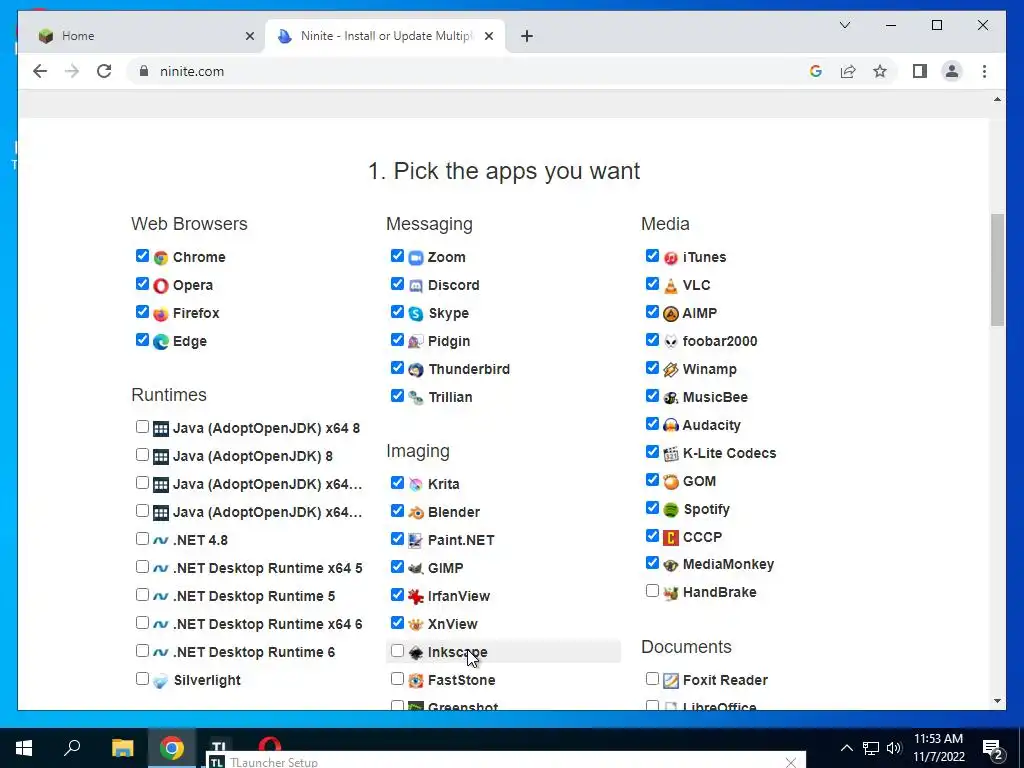
Task: Open the Chrome profile avatar
Action: pos(952,71)
